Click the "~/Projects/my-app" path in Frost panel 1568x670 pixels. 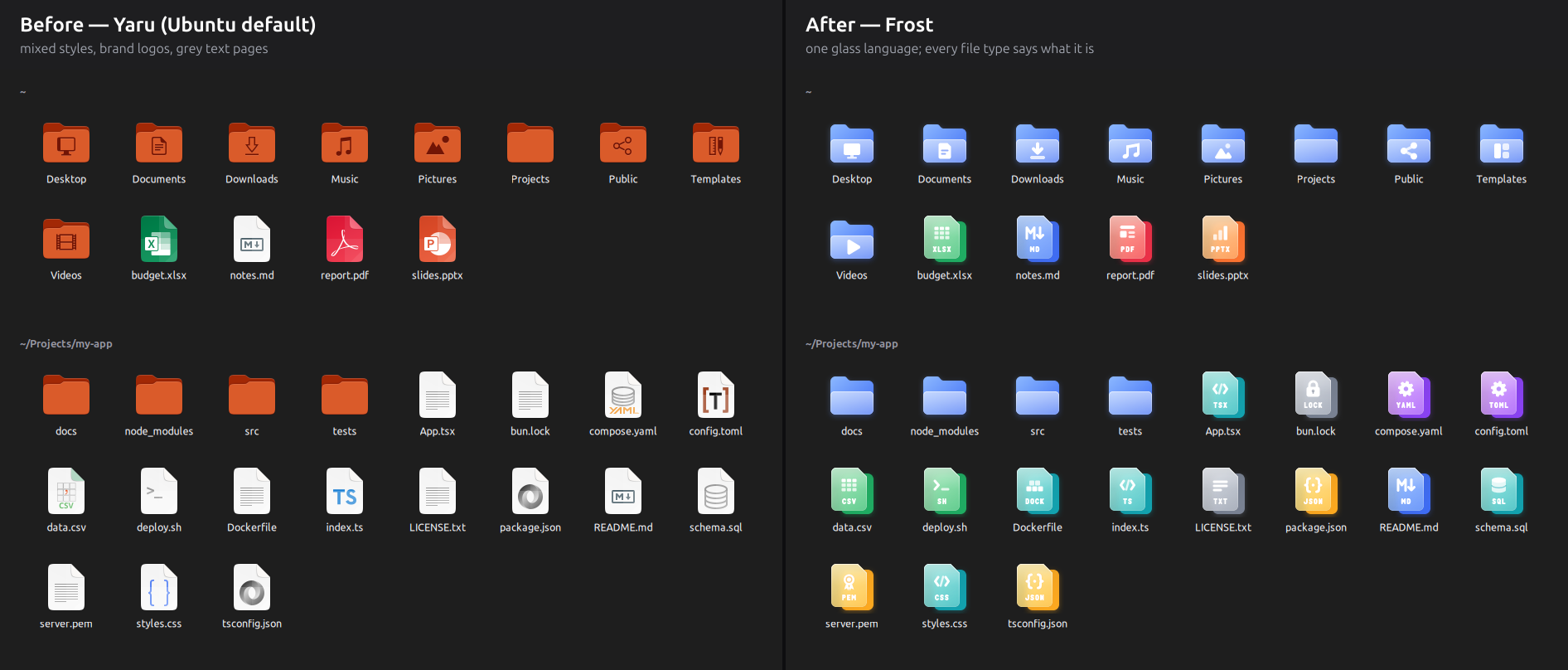pos(852,343)
